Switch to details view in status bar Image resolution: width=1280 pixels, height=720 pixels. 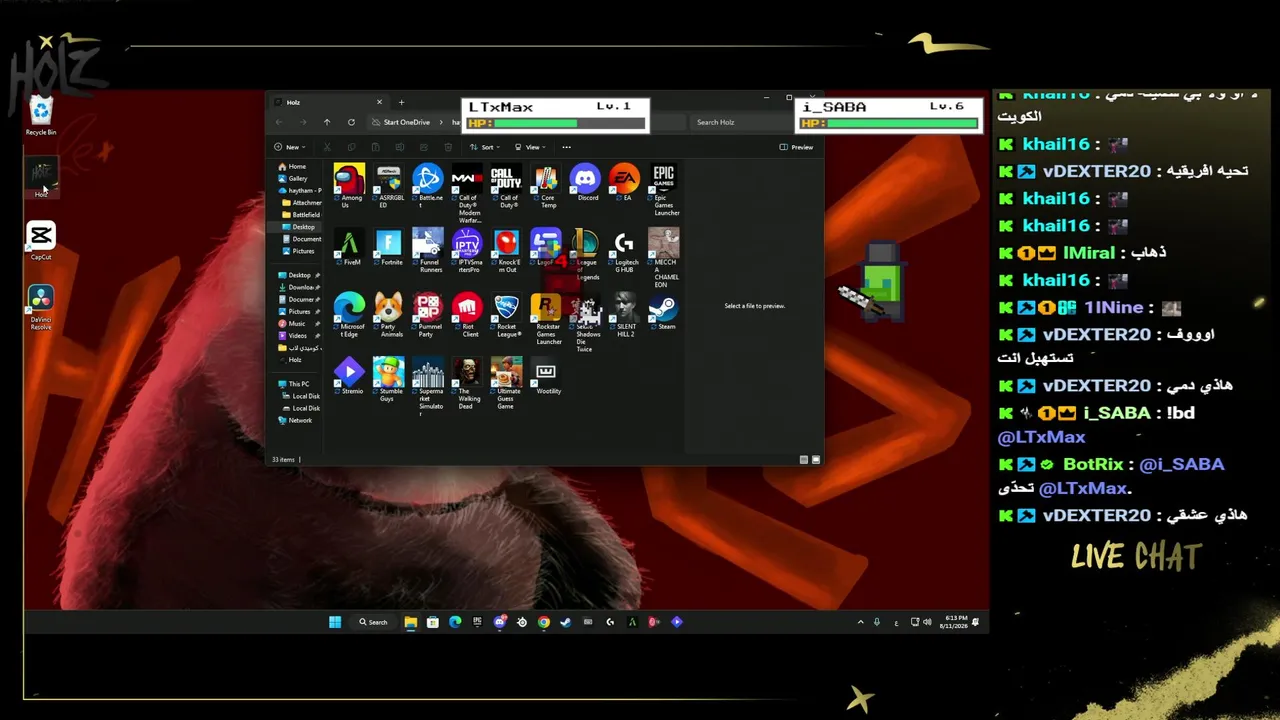(x=804, y=460)
